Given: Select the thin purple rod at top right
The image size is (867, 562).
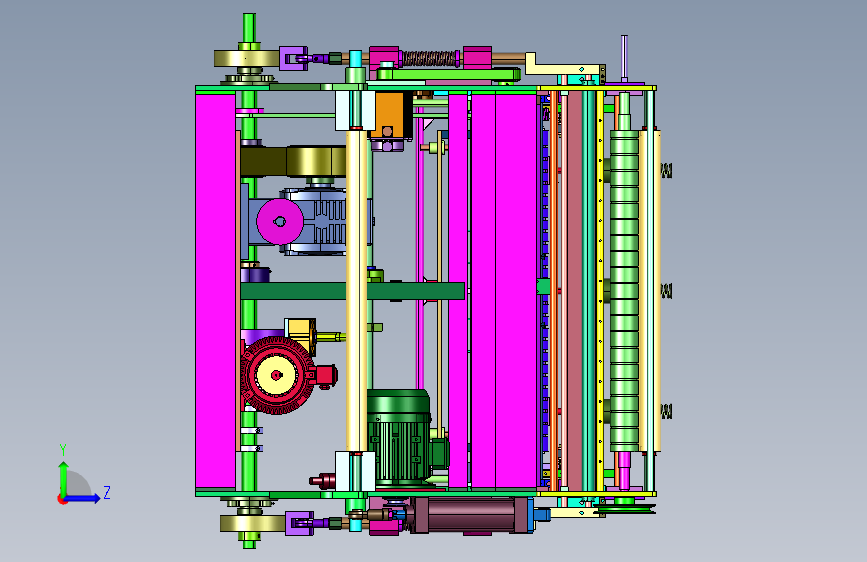Looking at the screenshot, I should tap(624, 57).
